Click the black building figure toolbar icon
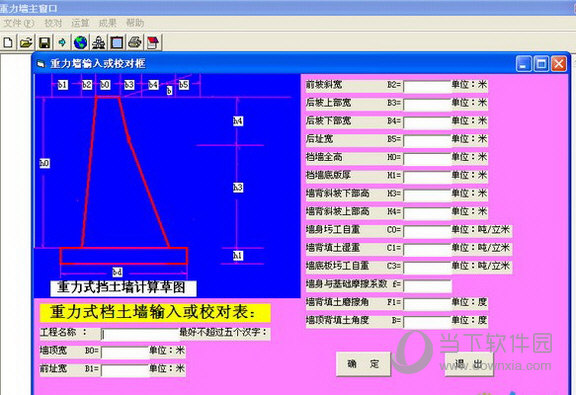Viewport: 576px width, 395px height. pos(98,43)
